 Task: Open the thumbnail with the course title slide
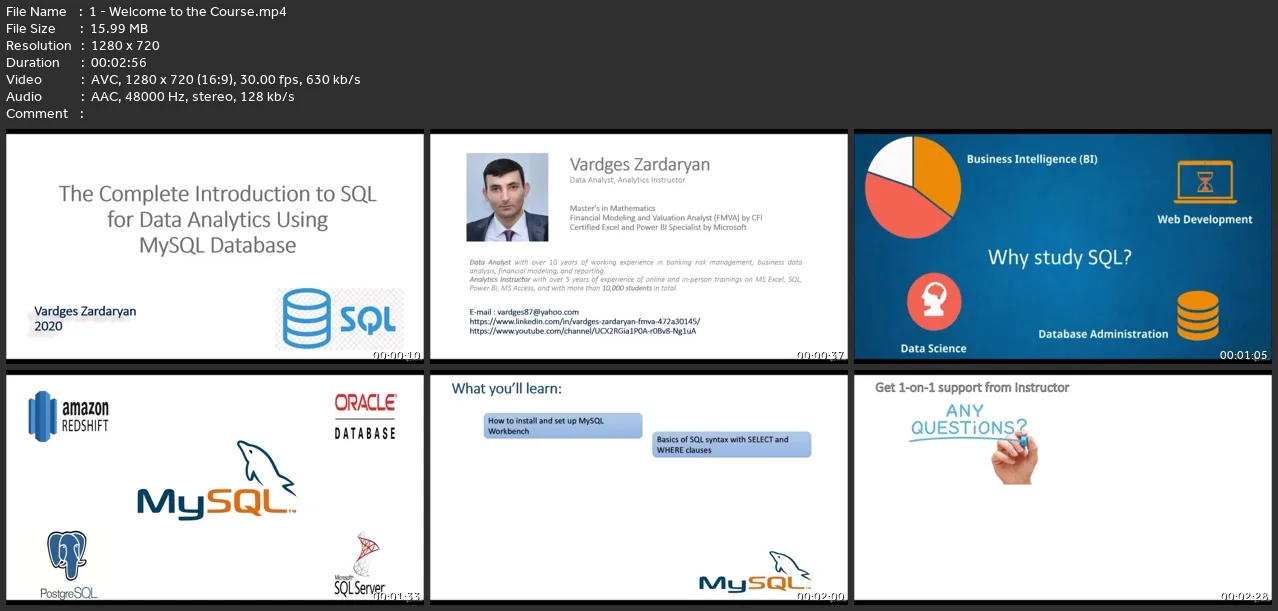(x=215, y=247)
